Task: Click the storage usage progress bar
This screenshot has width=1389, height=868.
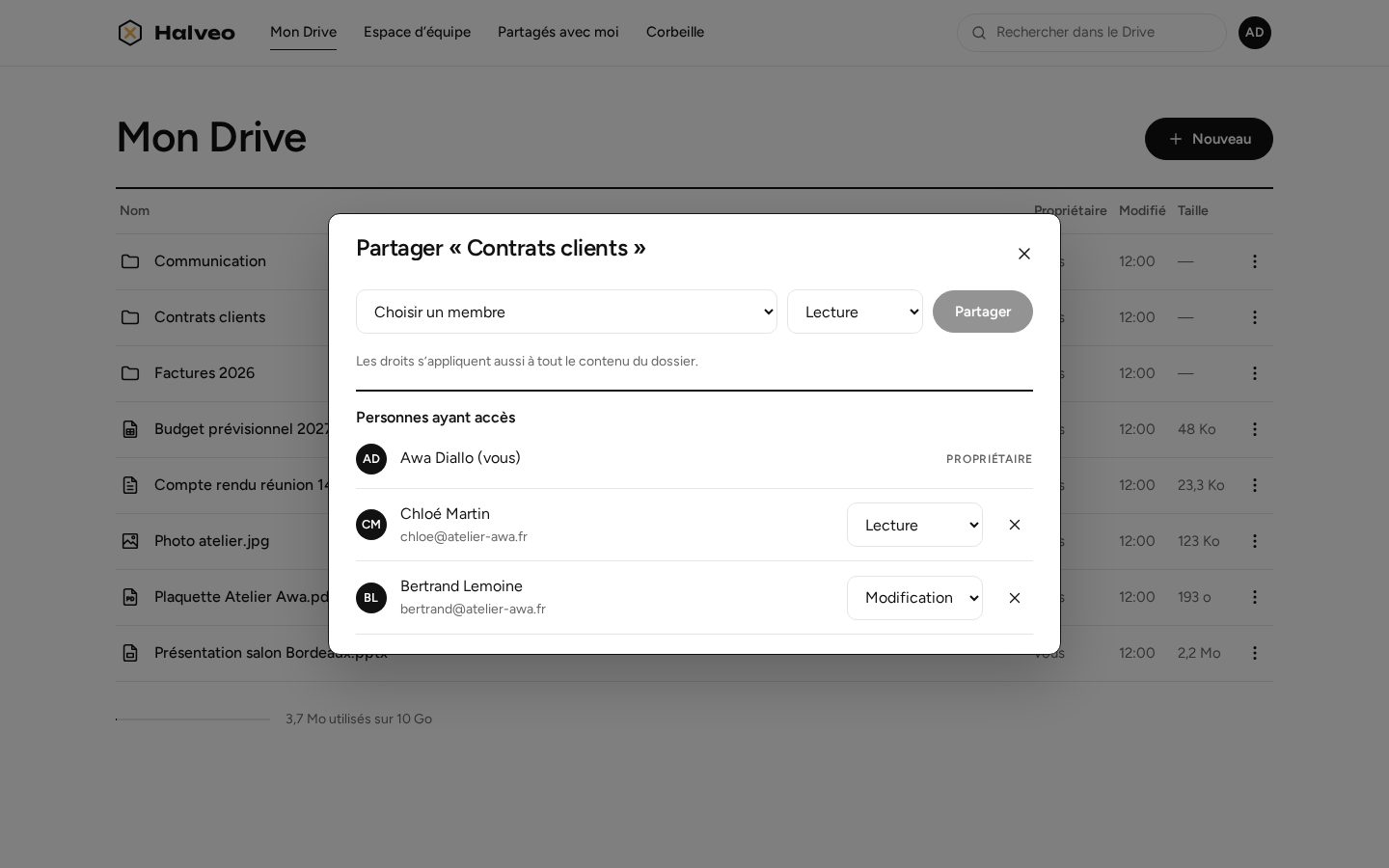Action: click(193, 719)
